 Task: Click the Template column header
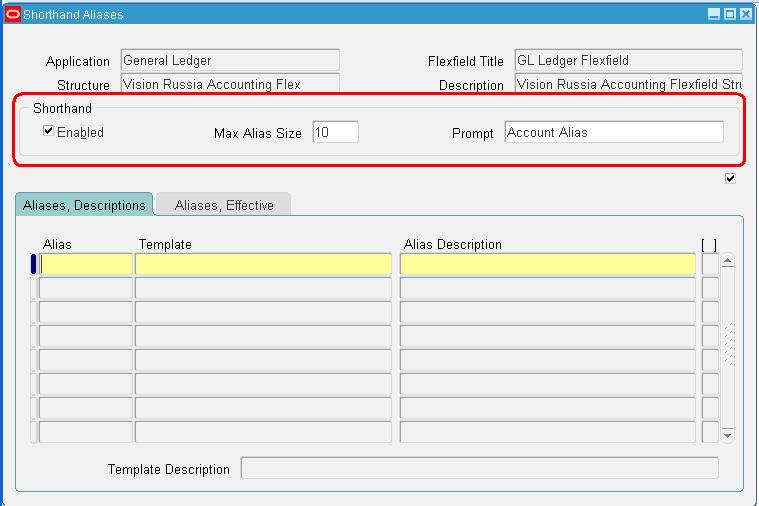pos(165,244)
